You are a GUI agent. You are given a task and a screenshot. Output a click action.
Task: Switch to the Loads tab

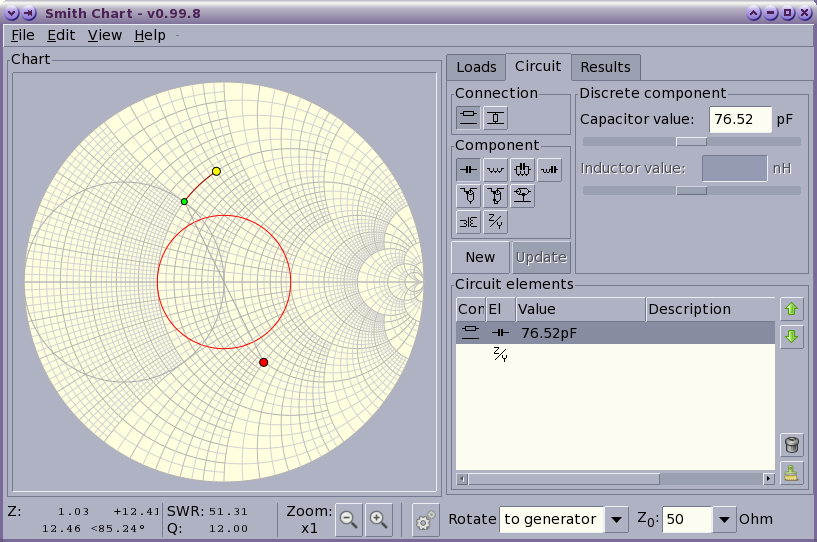(476, 67)
